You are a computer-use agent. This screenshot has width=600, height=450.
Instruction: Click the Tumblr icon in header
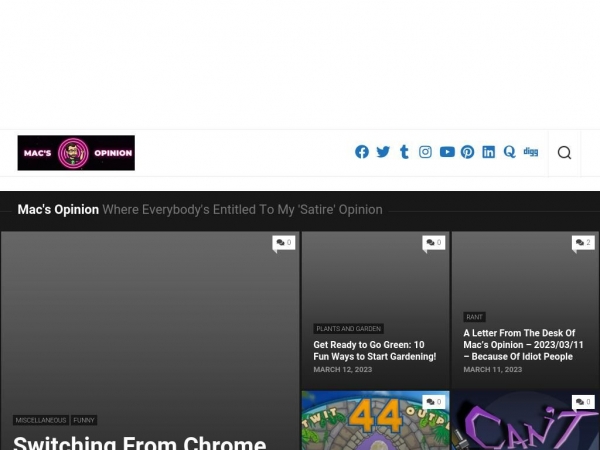point(404,152)
